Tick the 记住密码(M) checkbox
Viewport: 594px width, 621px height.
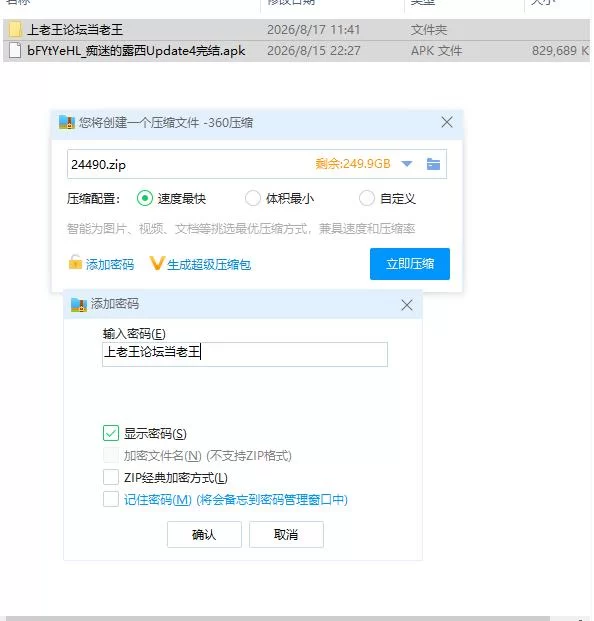[111, 499]
